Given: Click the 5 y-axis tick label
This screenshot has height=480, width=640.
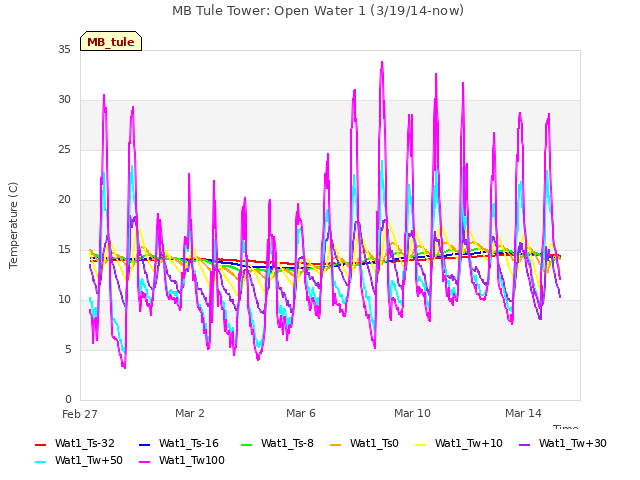Looking at the screenshot, I should click(68, 350).
